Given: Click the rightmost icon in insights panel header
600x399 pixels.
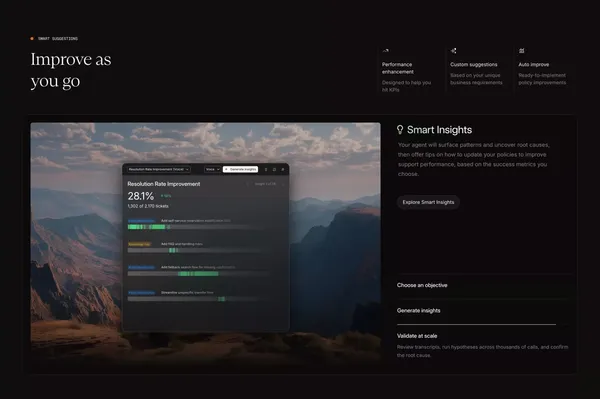Looking at the screenshot, I should [283, 169].
